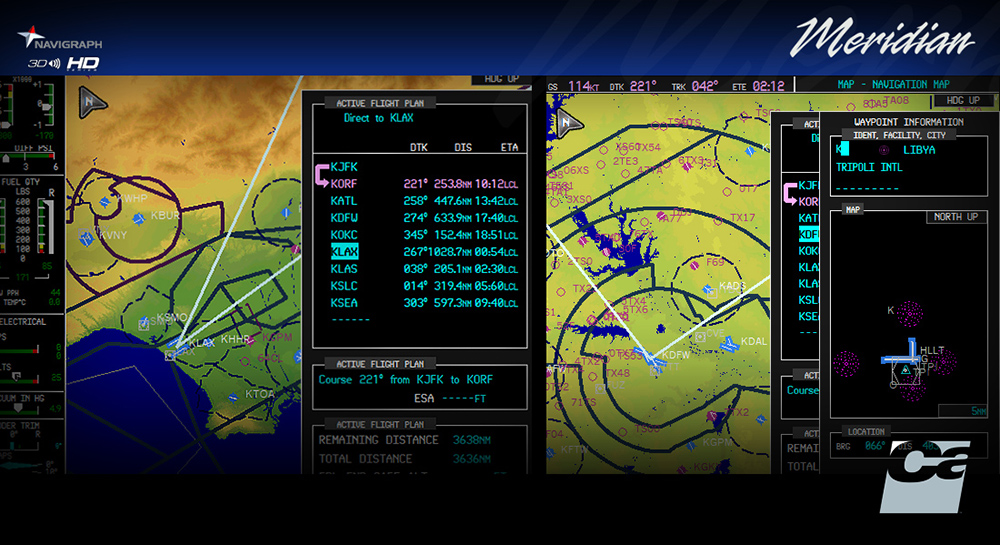This screenshot has width=1000, height=545.
Task: Click the KDFW airport symbol on the map
Action: [651, 359]
